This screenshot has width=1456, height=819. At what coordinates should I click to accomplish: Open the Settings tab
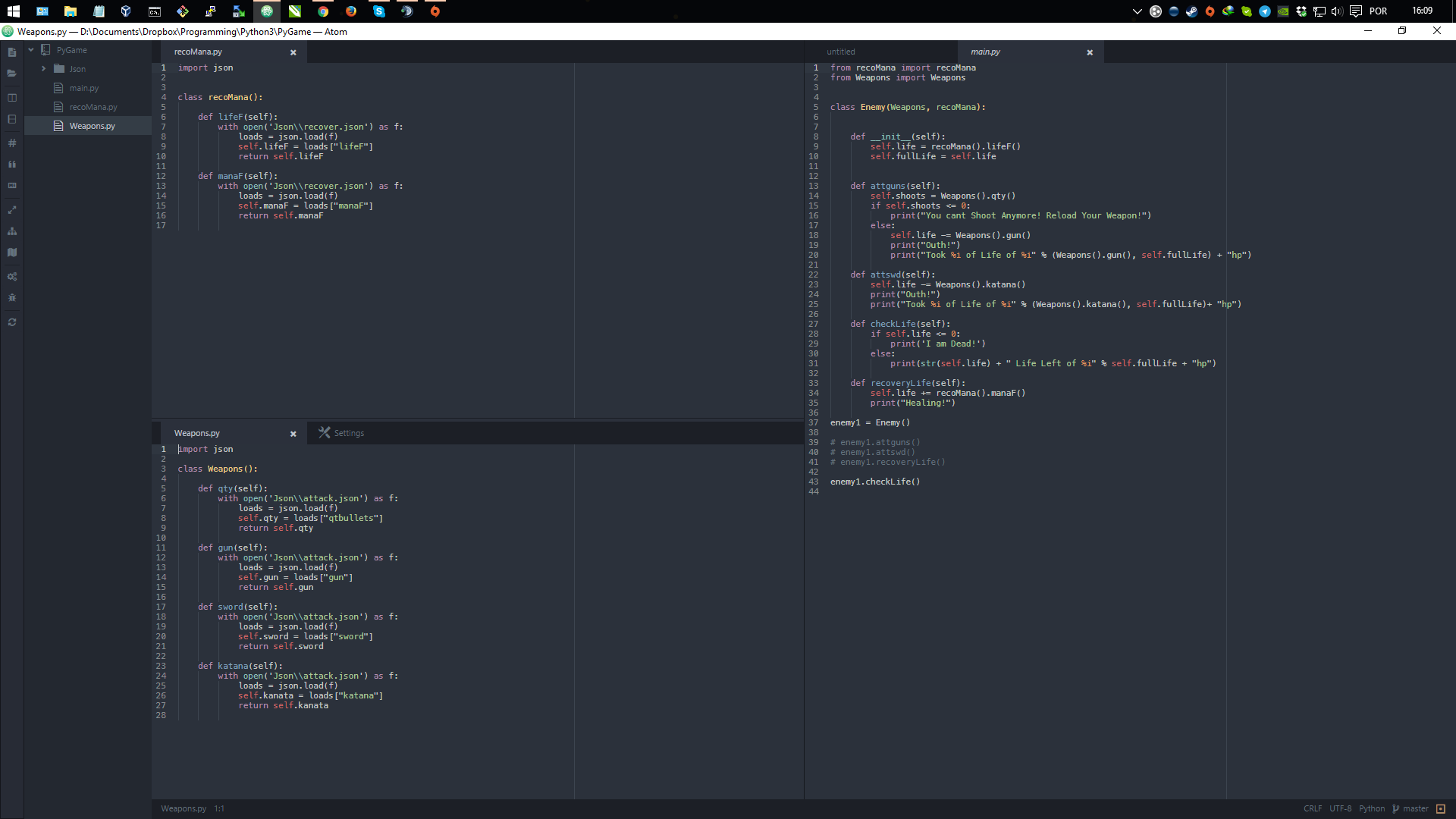341,433
